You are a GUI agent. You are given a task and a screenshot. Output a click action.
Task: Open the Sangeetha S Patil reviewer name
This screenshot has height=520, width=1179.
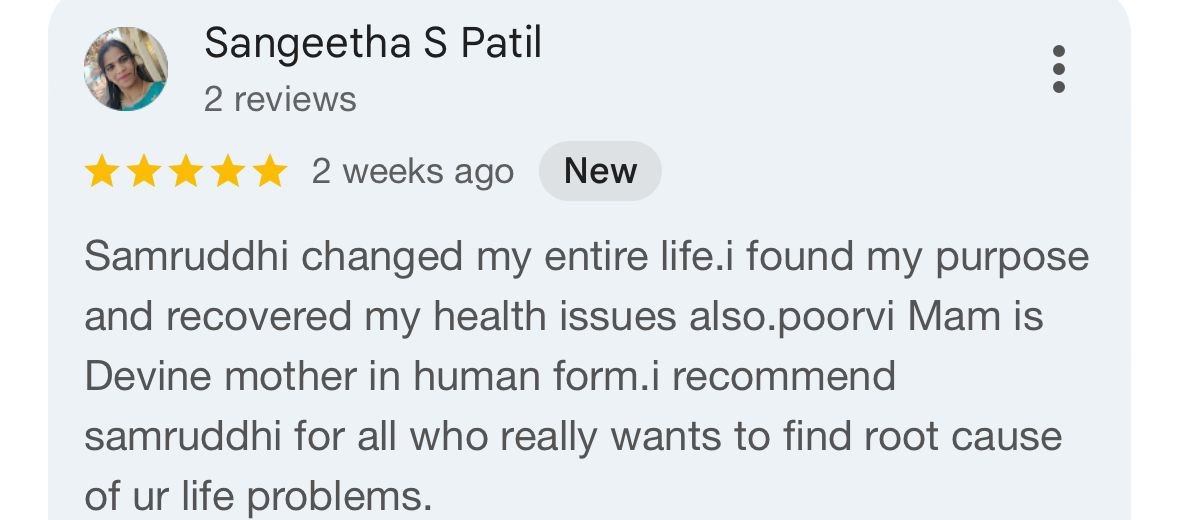click(x=372, y=44)
